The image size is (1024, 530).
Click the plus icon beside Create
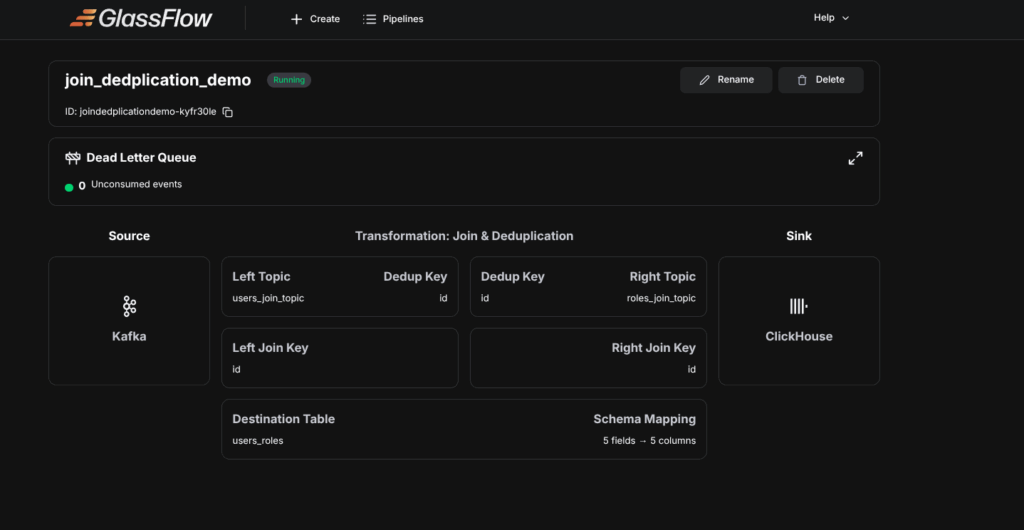coord(296,19)
